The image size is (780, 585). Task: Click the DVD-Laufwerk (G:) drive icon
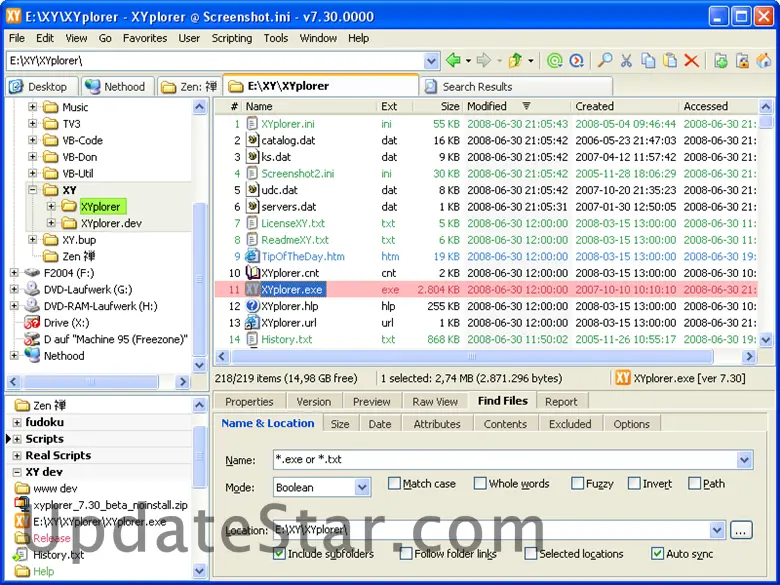32,289
